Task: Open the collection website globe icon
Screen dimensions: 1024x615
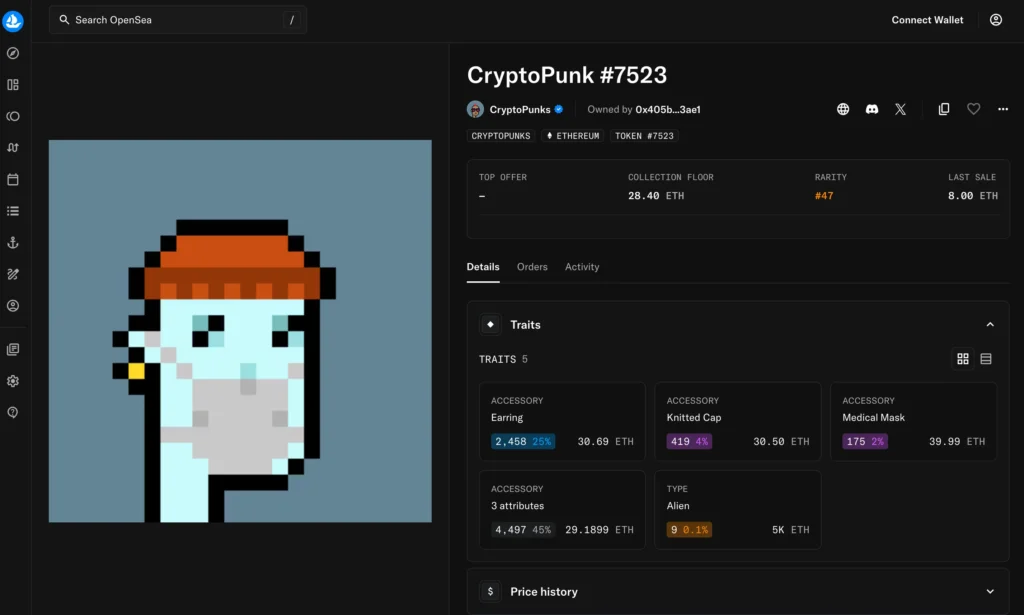Action: tap(843, 109)
